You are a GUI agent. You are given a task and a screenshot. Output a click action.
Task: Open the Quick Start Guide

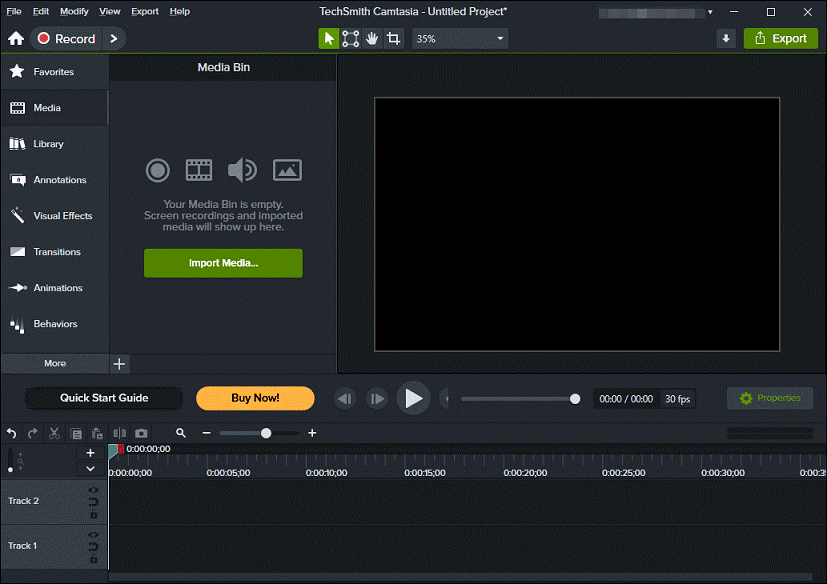coord(104,398)
